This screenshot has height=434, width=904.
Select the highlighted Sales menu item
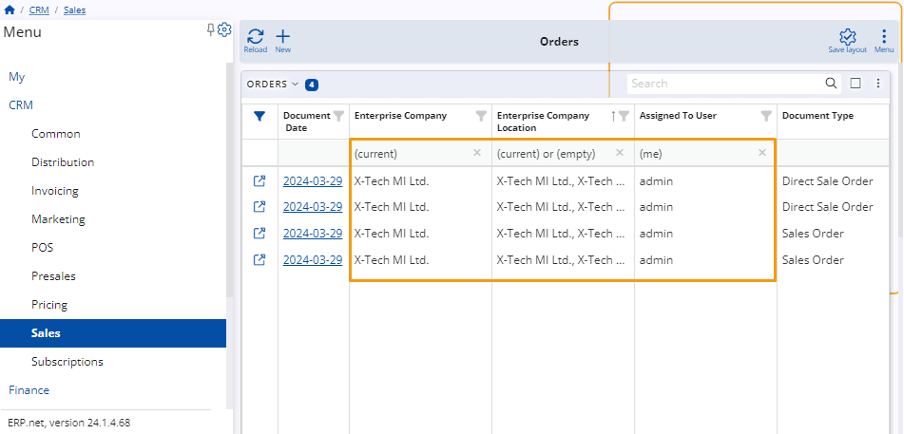click(113, 333)
